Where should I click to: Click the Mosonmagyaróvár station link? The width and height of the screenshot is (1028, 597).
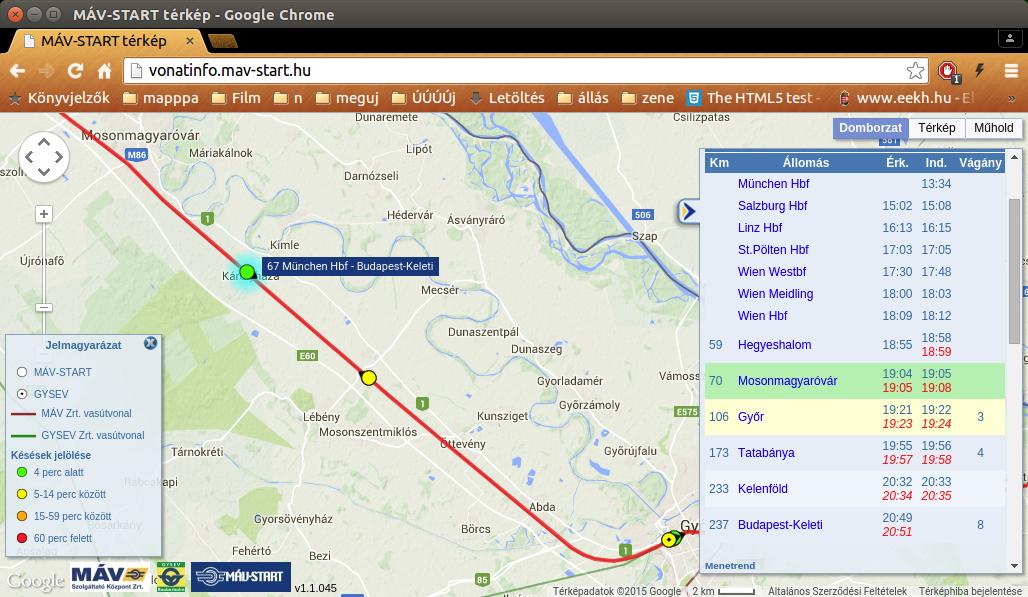pos(787,381)
